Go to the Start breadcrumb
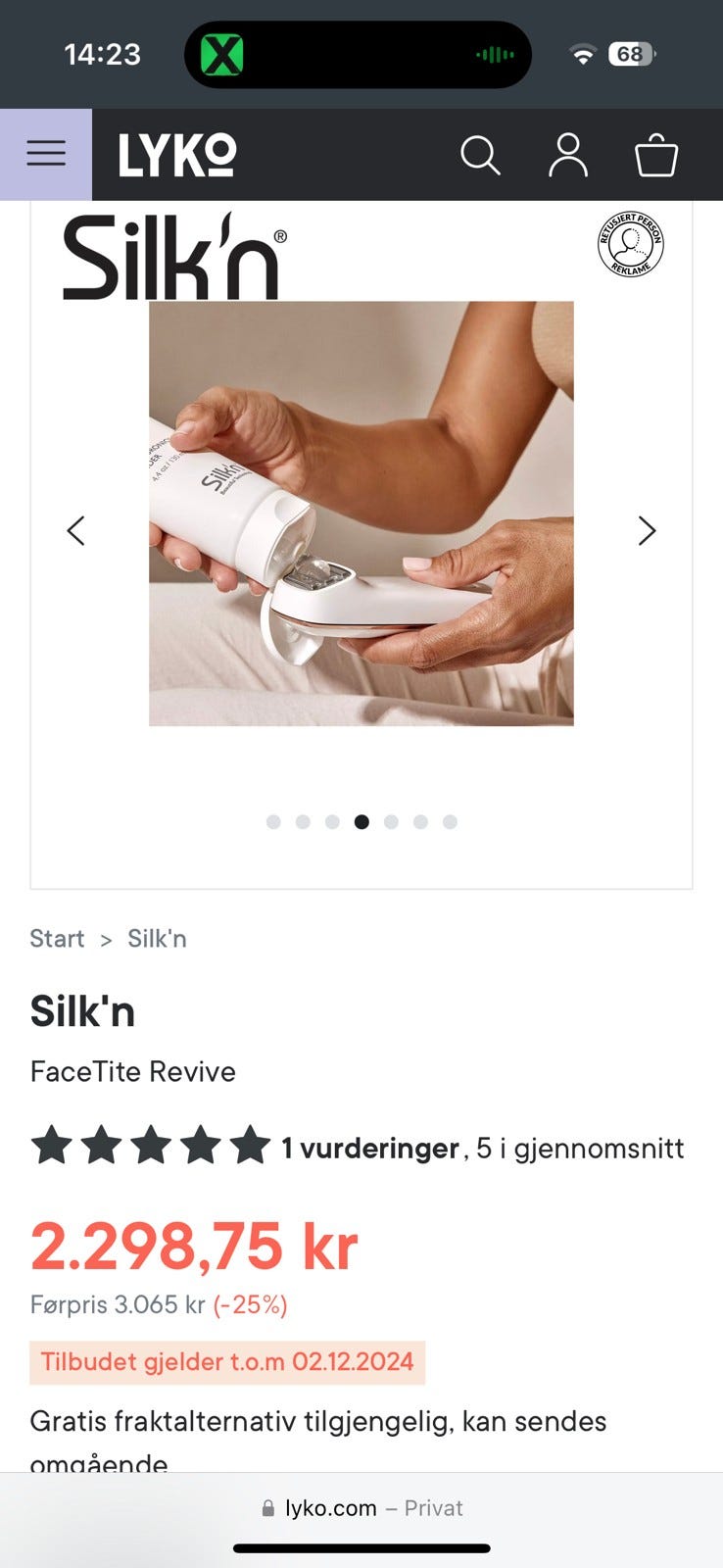 (x=57, y=939)
